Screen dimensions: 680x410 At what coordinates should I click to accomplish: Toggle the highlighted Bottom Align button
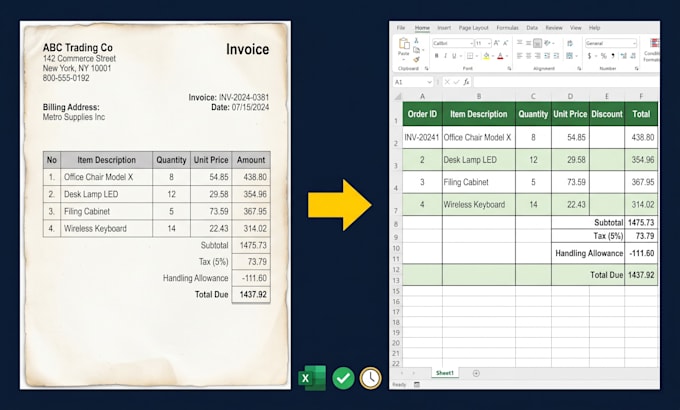click(537, 43)
